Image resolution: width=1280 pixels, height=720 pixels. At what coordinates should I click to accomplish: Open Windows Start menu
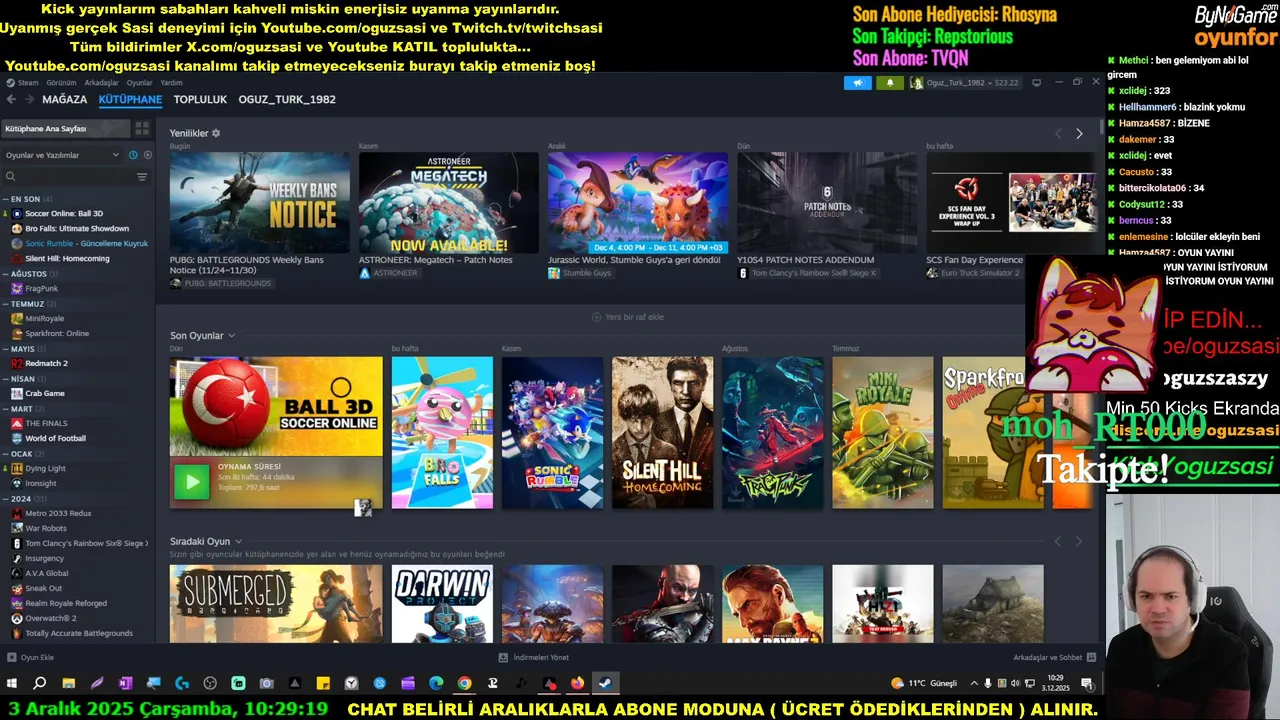tap(12, 683)
